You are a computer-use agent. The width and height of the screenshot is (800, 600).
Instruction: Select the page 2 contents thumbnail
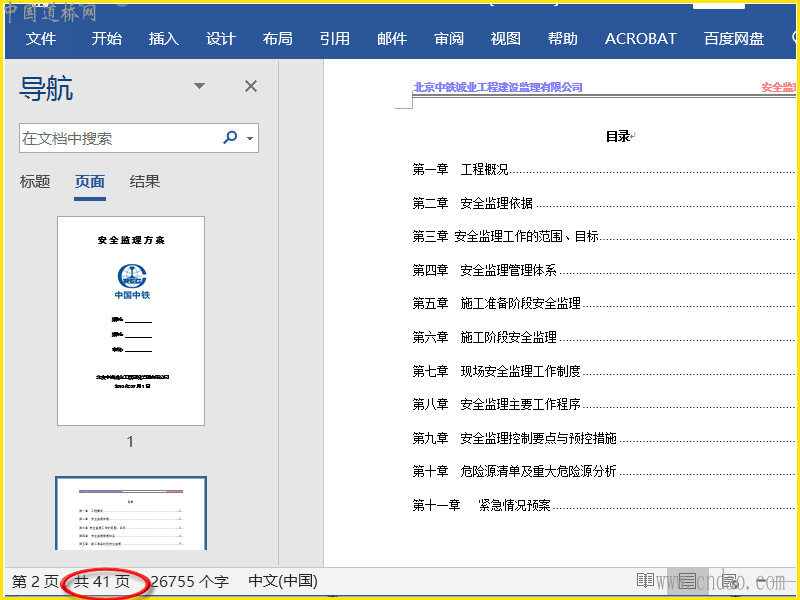tap(131, 513)
